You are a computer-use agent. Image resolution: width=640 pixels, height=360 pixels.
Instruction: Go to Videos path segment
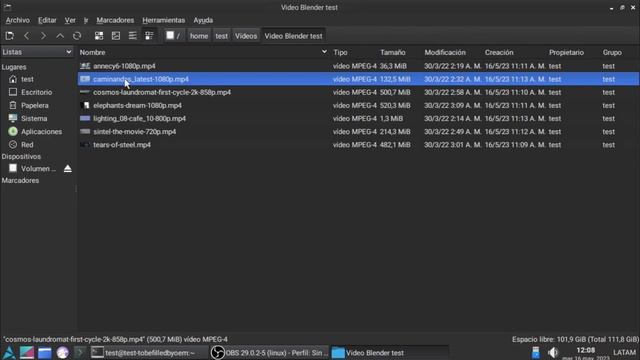click(246, 36)
